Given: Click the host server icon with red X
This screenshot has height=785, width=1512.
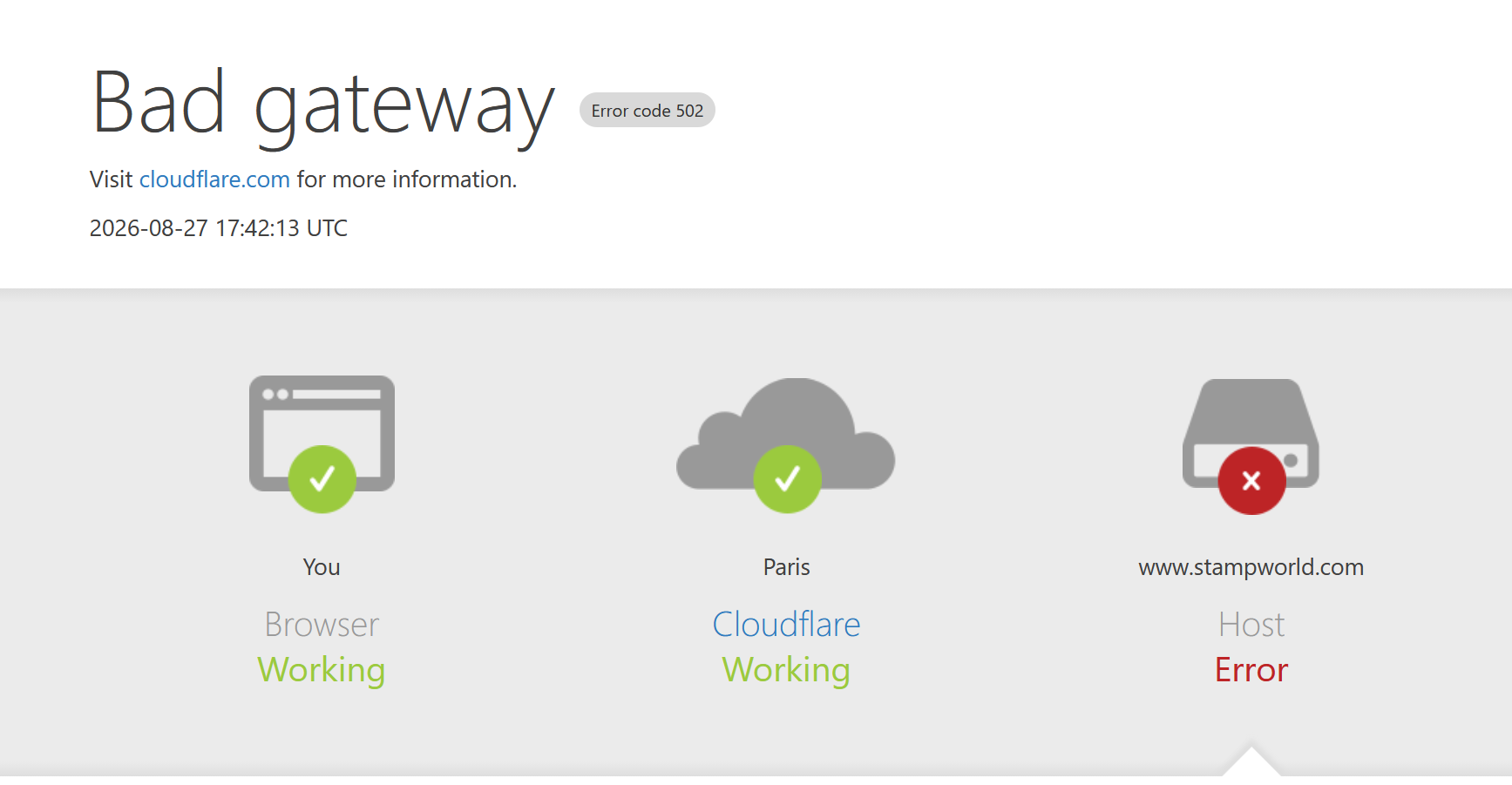Looking at the screenshot, I should coord(1251,446).
